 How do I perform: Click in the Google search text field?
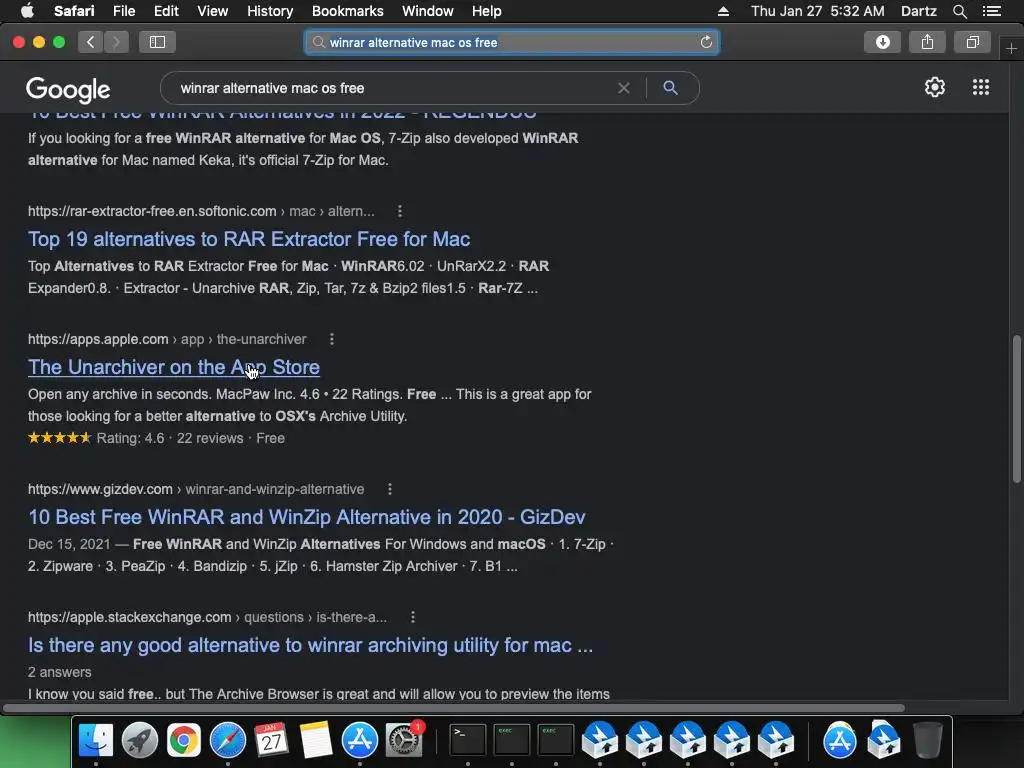tap(392, 88)
